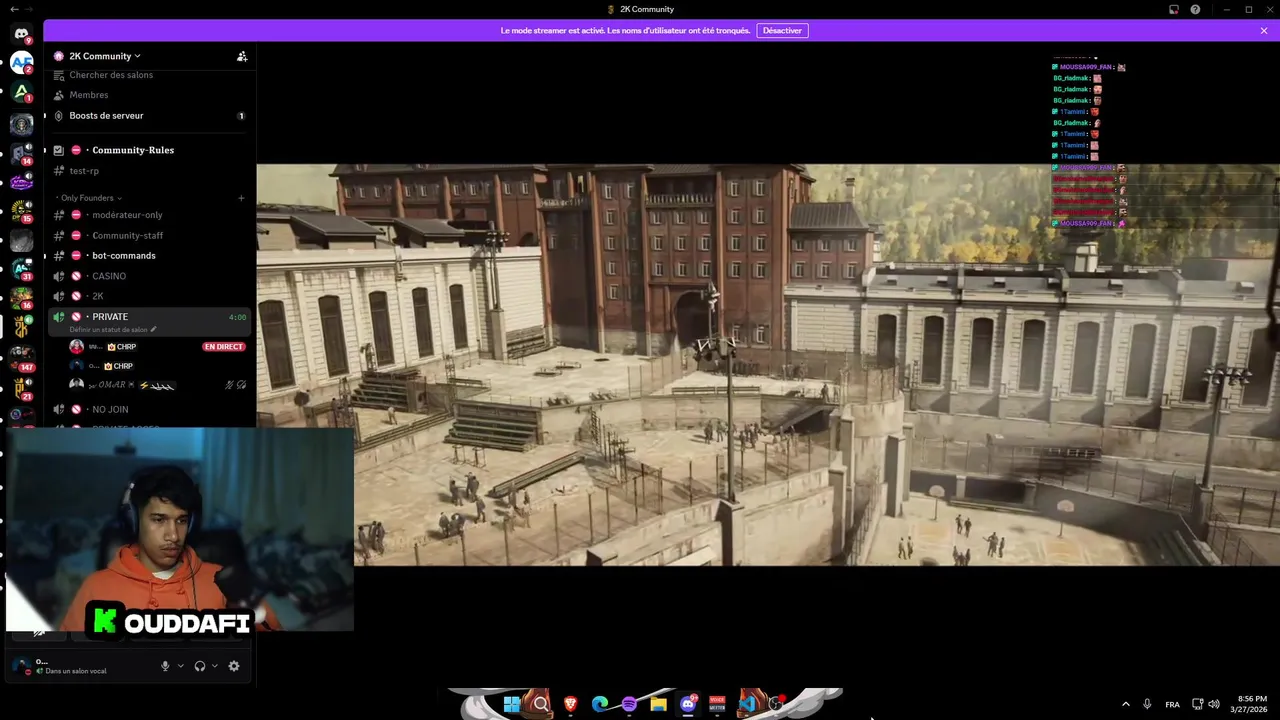1280x720 pixels.
Task: Open Voicemeeter from the taskbar
Action: [717, 704]
